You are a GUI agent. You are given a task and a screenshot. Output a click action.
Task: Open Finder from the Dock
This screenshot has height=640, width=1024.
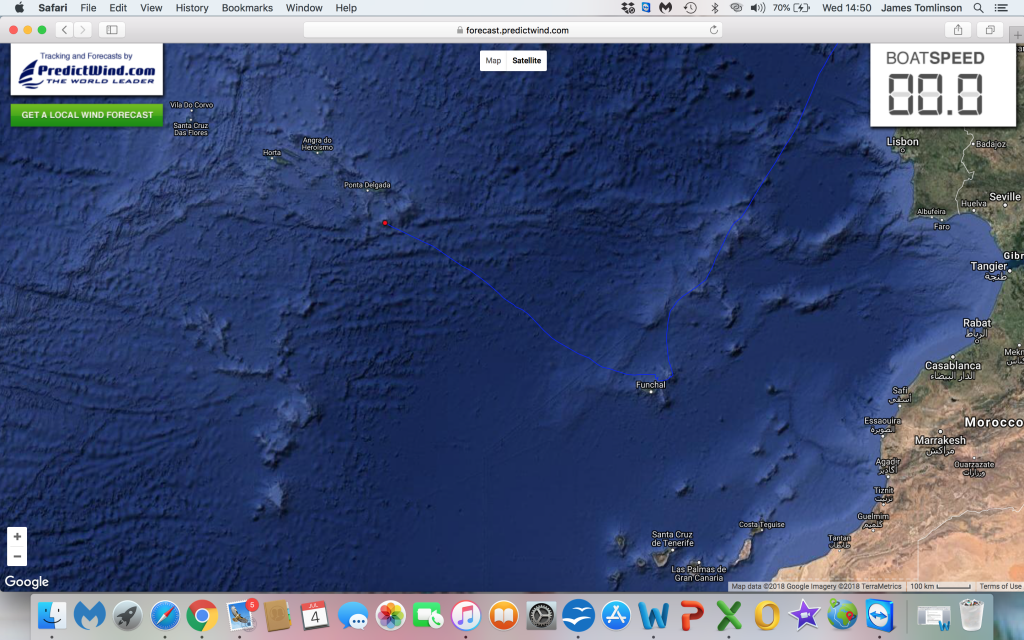[52, 615]
